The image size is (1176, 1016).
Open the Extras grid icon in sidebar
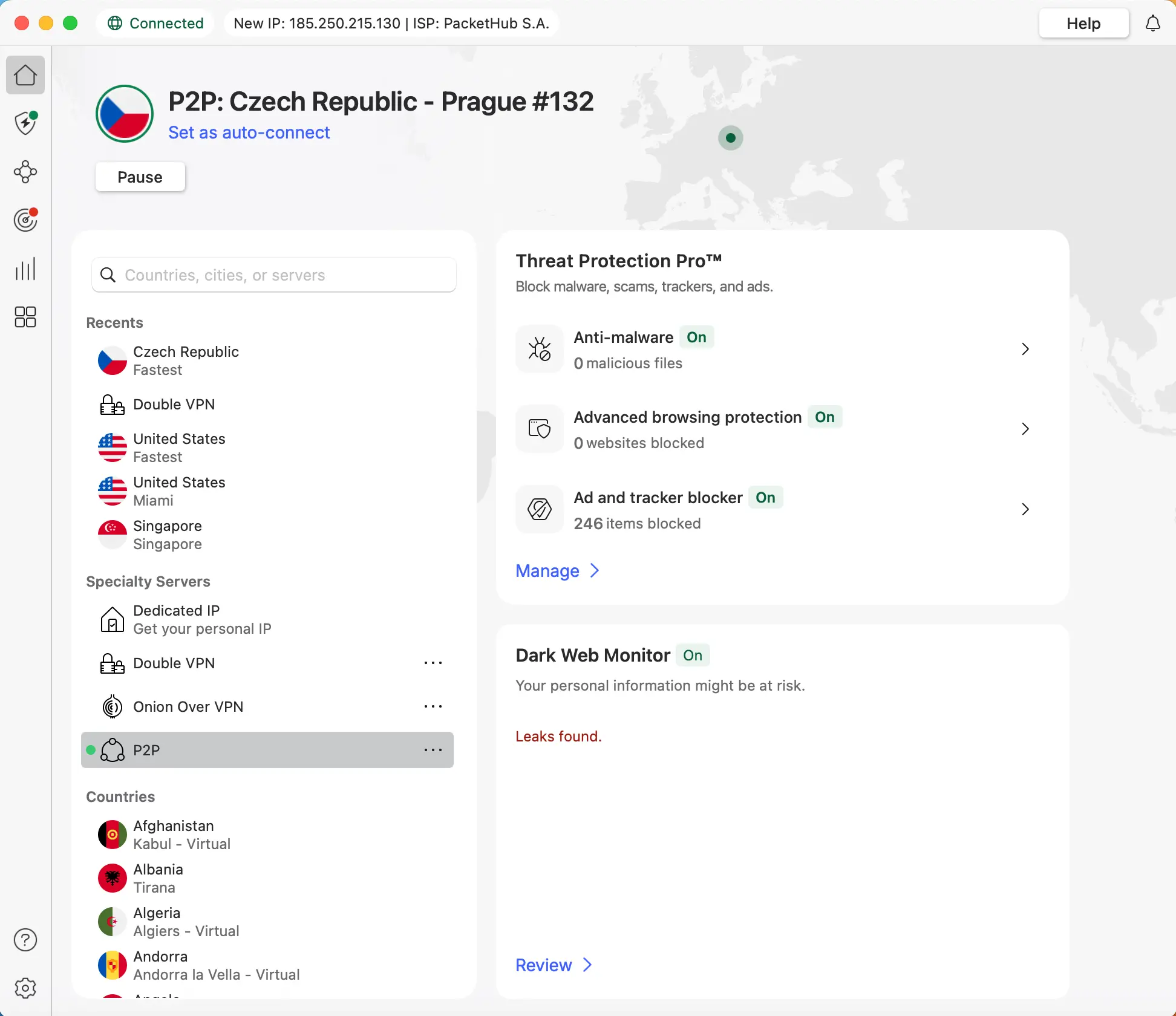point(25,317)
